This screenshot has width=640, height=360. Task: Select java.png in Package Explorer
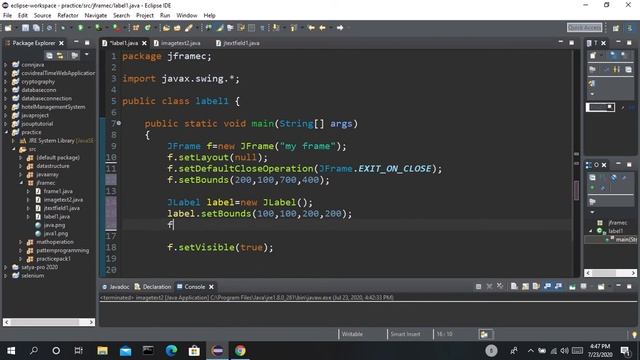pyautogui.click(x=54, y=225)
